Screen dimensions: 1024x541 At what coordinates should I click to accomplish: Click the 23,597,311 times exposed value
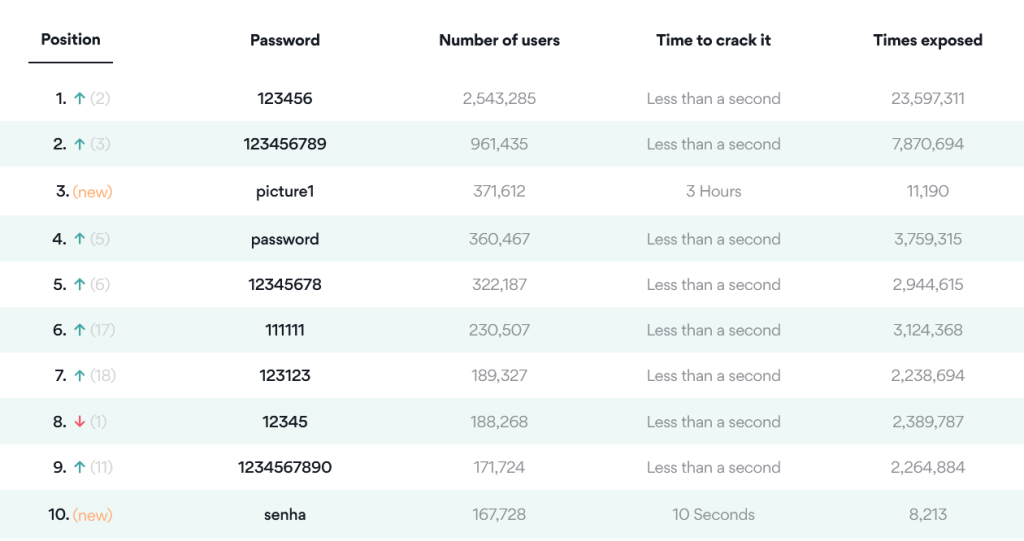(927, 99)
